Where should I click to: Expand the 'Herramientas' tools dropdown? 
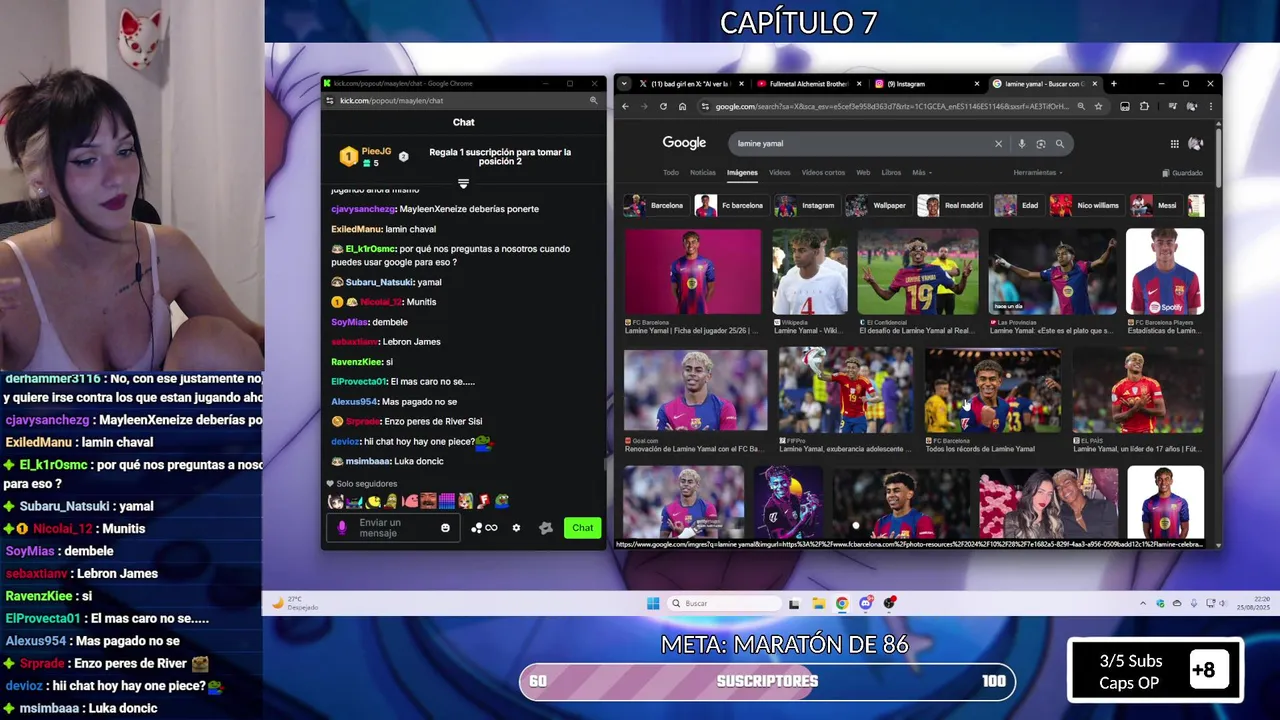1038,172
